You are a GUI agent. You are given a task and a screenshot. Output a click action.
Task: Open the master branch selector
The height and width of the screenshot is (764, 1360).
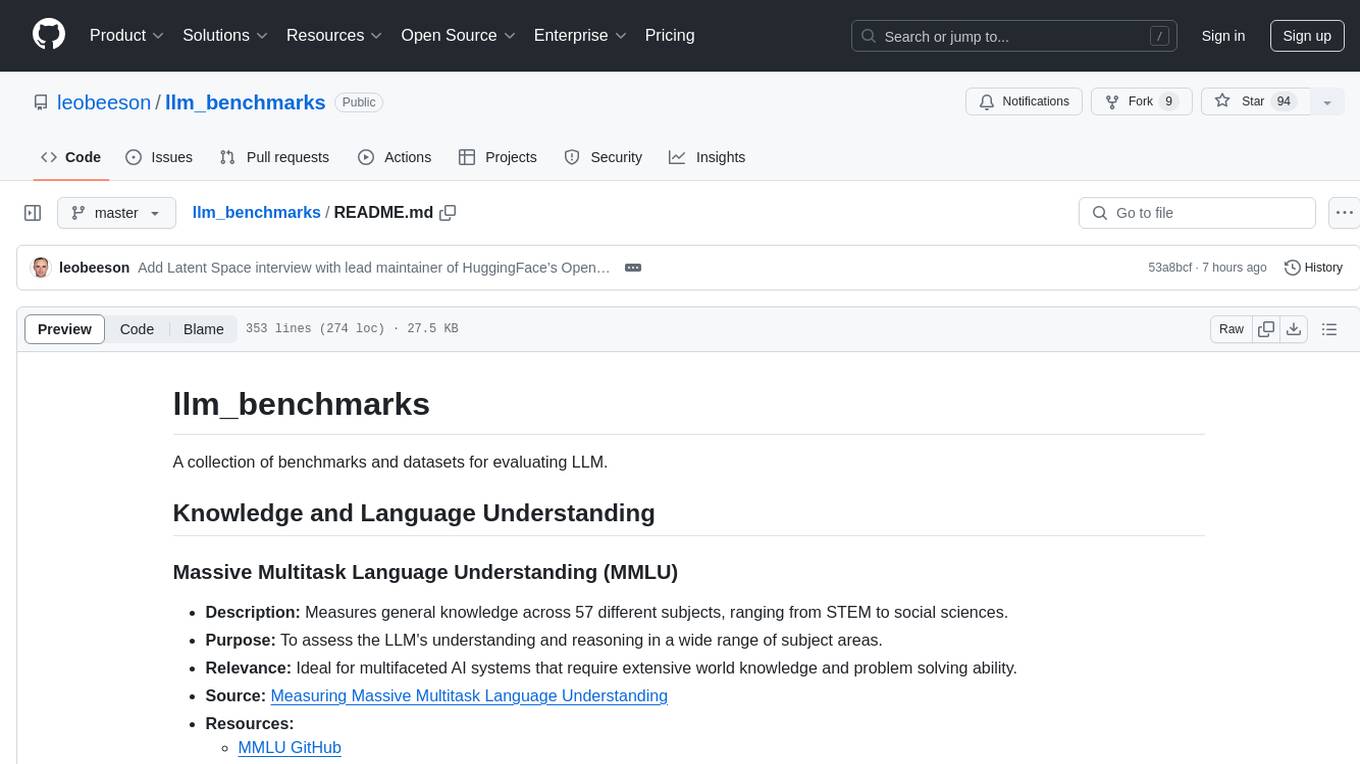click(x=116, y=213)
